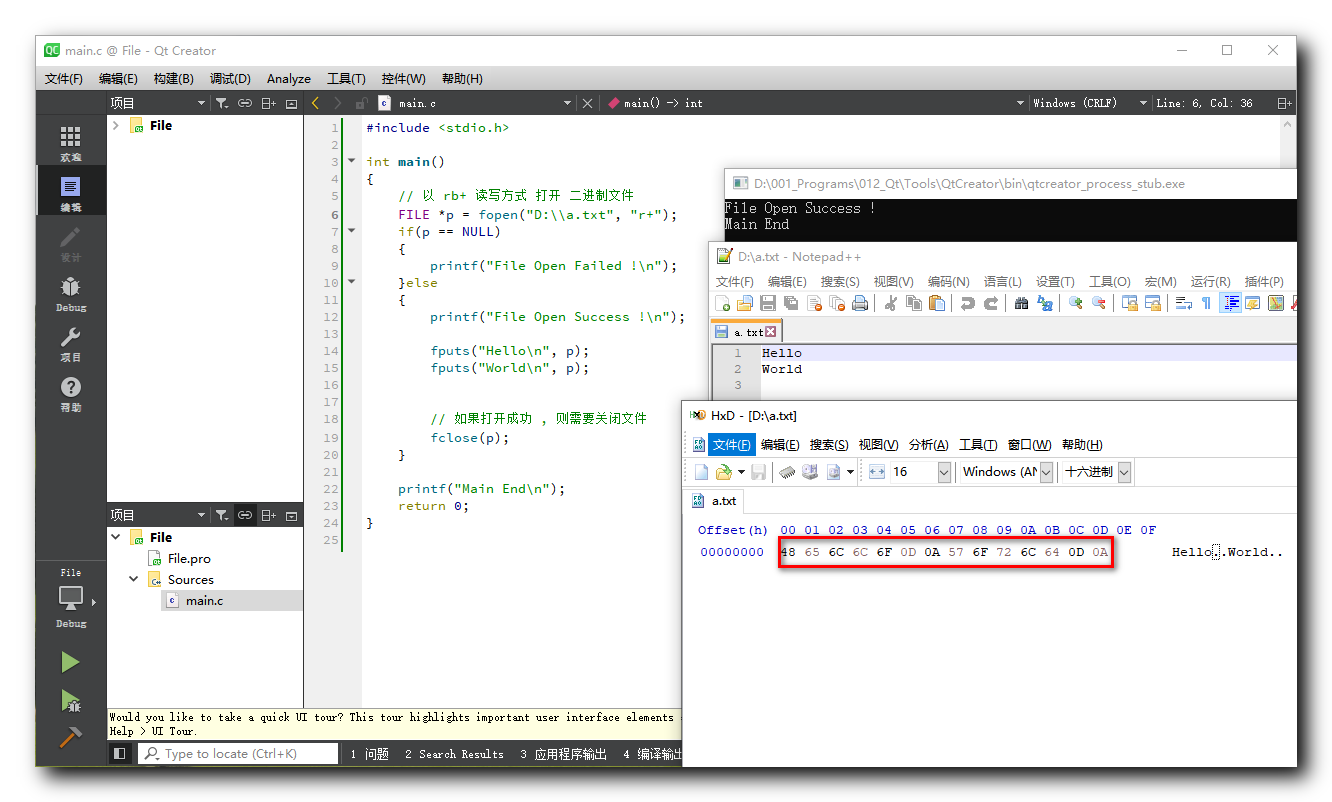Open the 1 问题 output pane
1332x802 pixels.
pos(369,754)
